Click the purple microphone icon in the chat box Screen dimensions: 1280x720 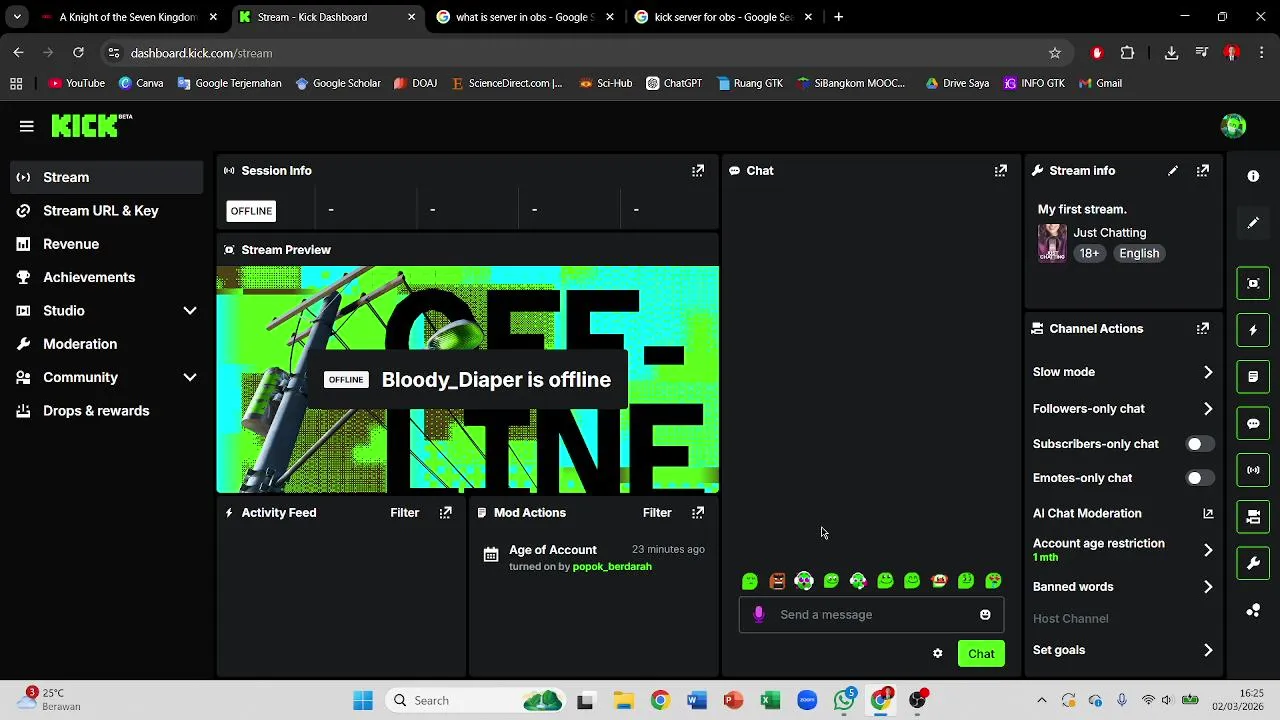758,615
